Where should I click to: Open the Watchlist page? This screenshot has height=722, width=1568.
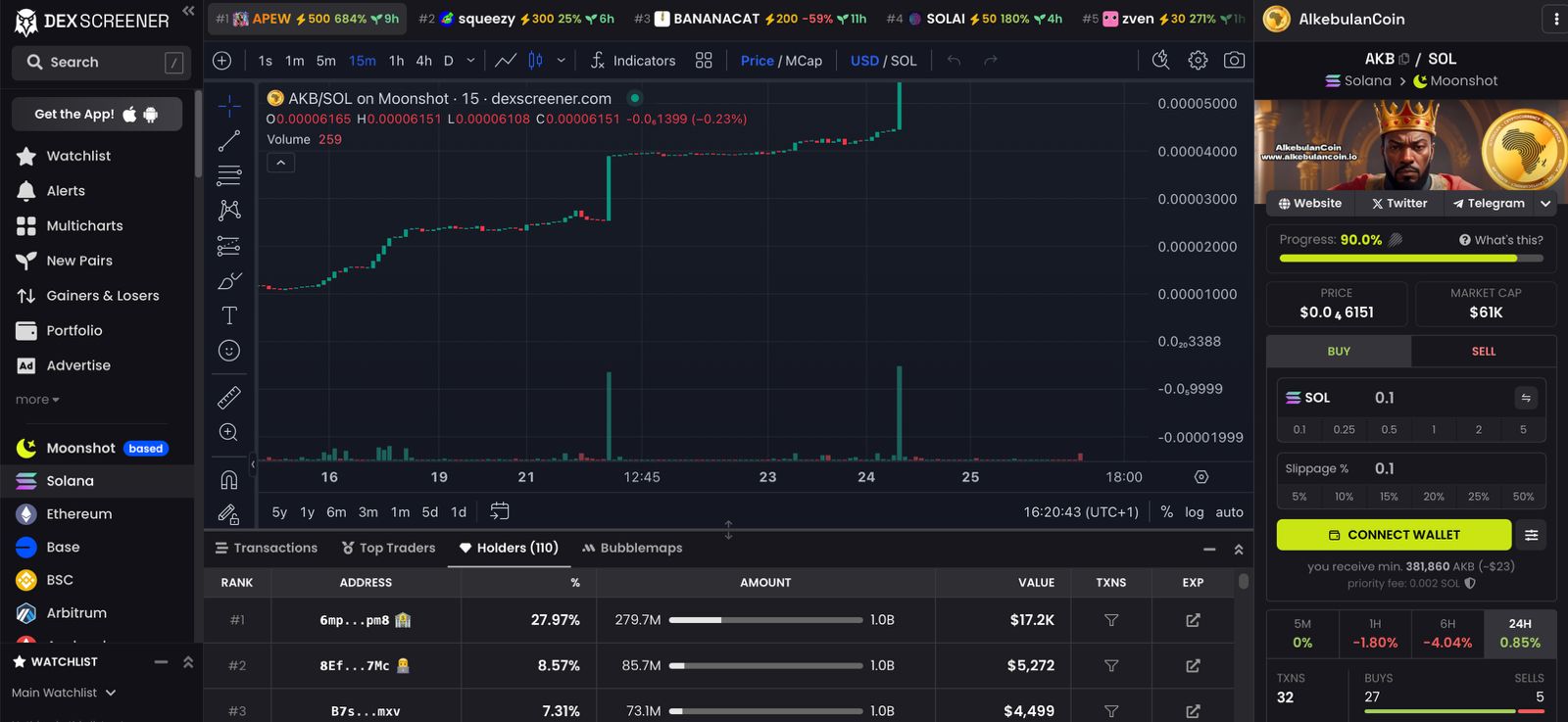point(78,156)
